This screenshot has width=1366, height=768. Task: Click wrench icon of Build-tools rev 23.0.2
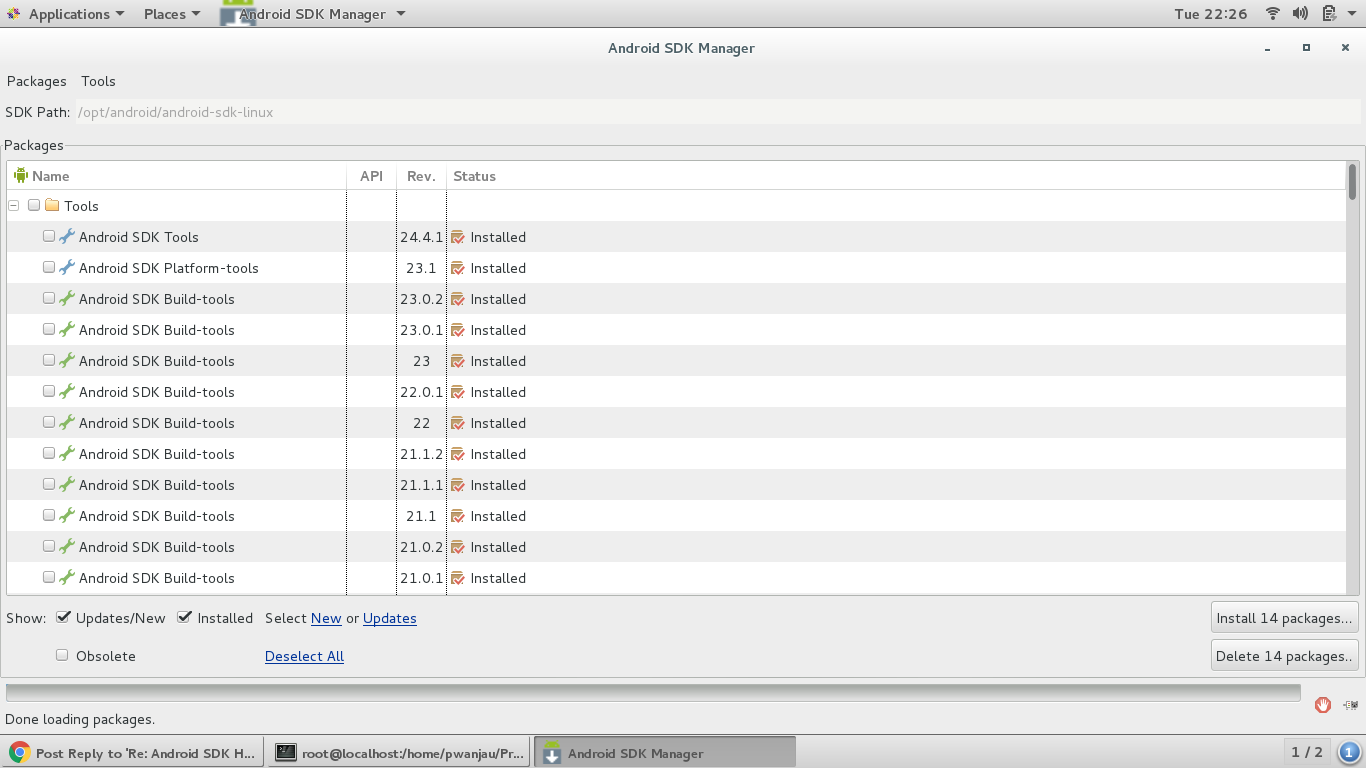point(67,299)
